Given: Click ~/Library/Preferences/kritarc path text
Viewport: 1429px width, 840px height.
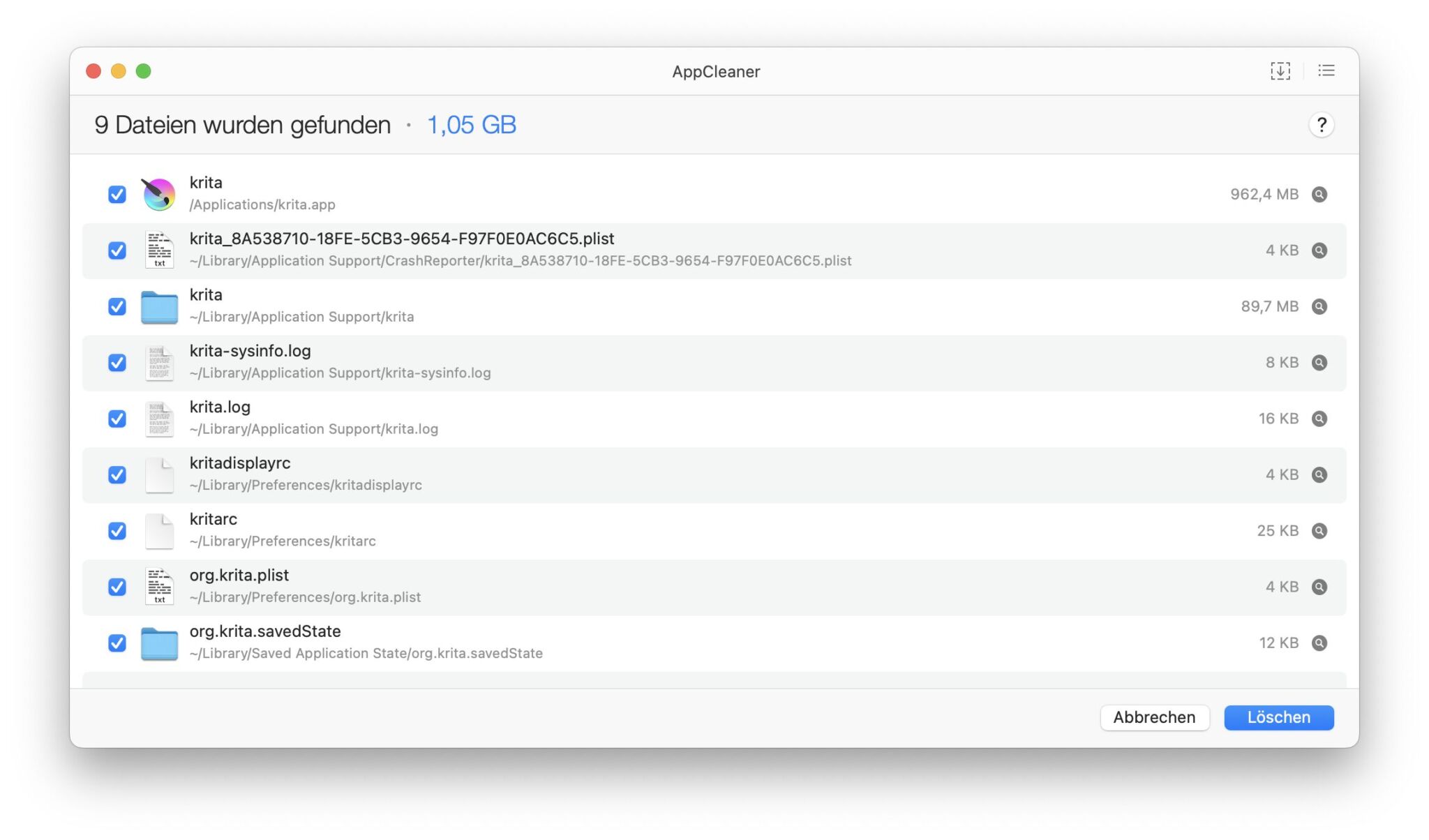Looking at the screenshot, I should coord(283,541).
